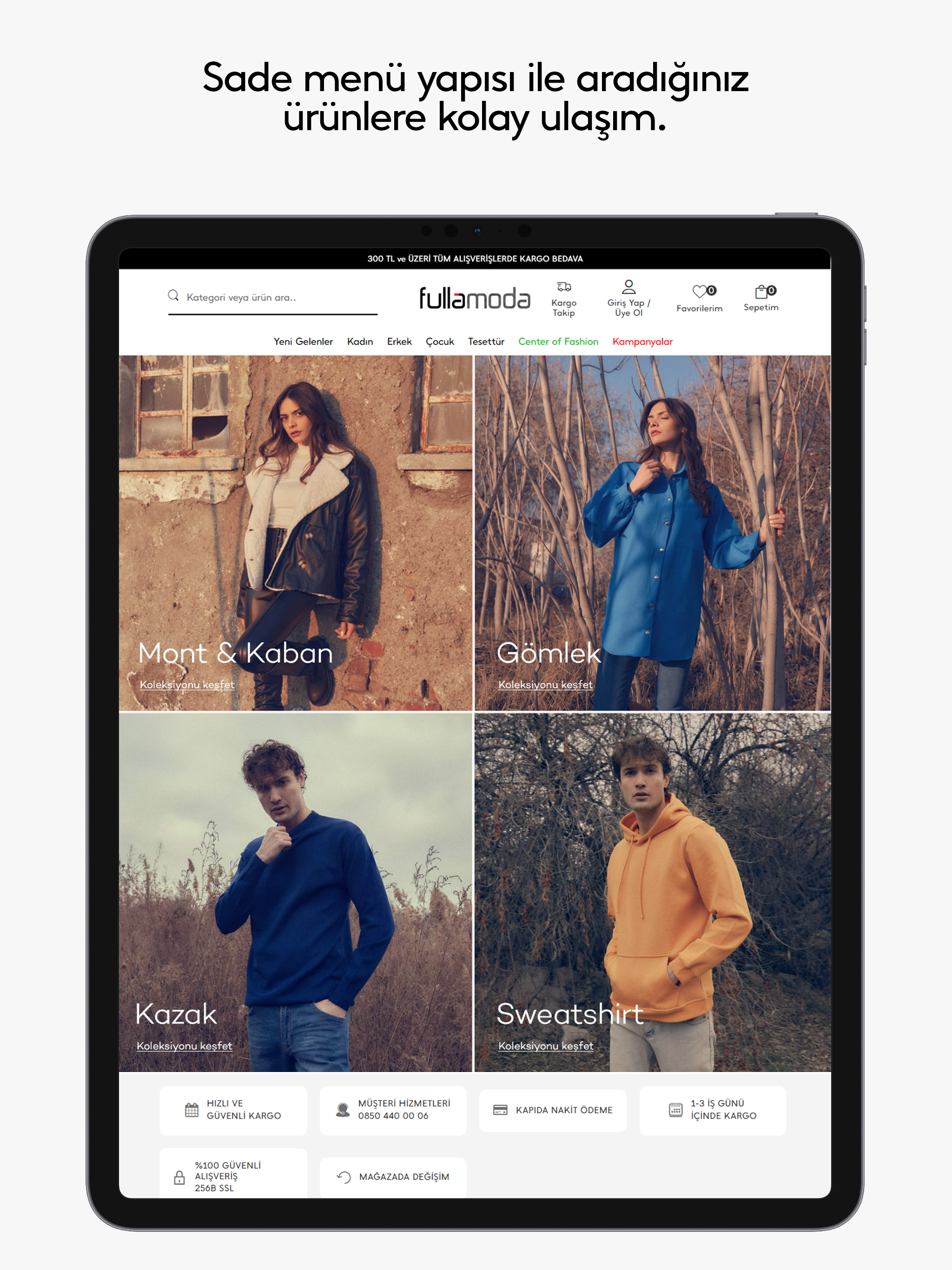
Task: Click the Kapıda Nakit Ödeme card icon
Action: [x=500, y=1110]
